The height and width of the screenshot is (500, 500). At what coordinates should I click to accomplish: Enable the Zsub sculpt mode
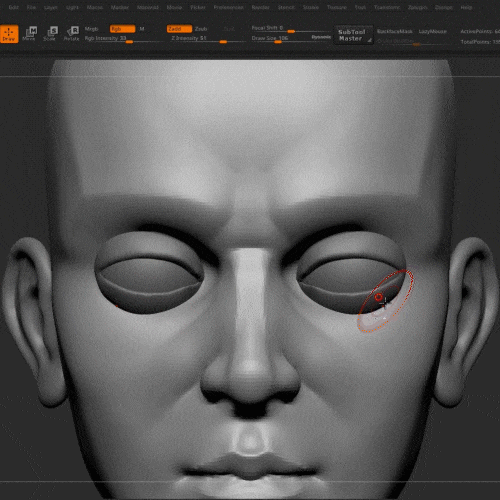pyautogui.click(x=201, y=29)
